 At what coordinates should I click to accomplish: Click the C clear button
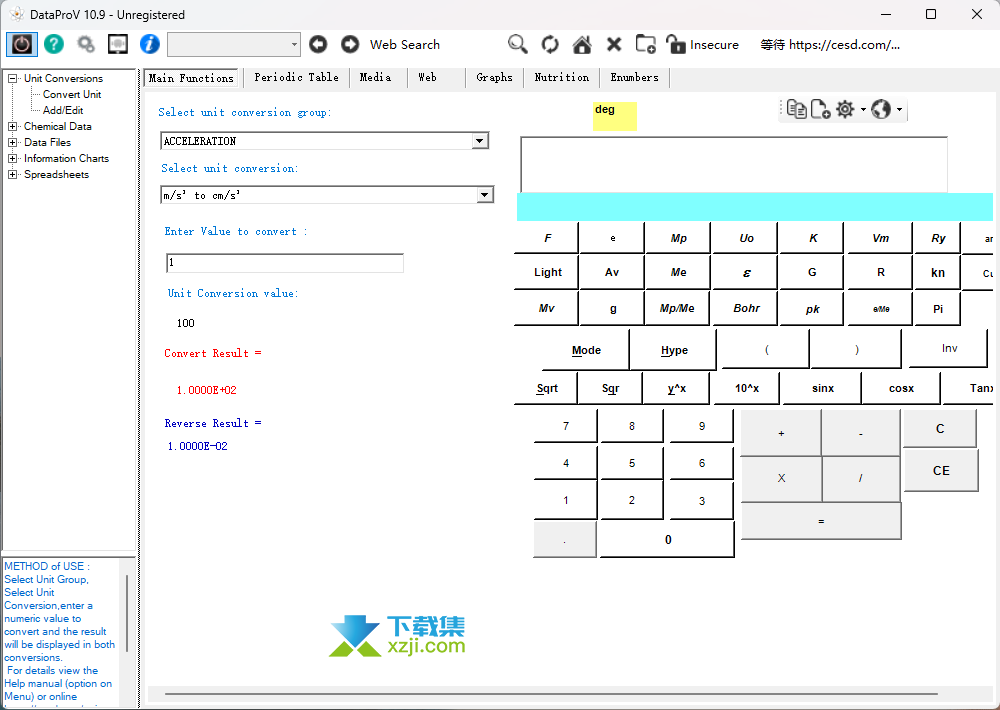pos(940,429)
